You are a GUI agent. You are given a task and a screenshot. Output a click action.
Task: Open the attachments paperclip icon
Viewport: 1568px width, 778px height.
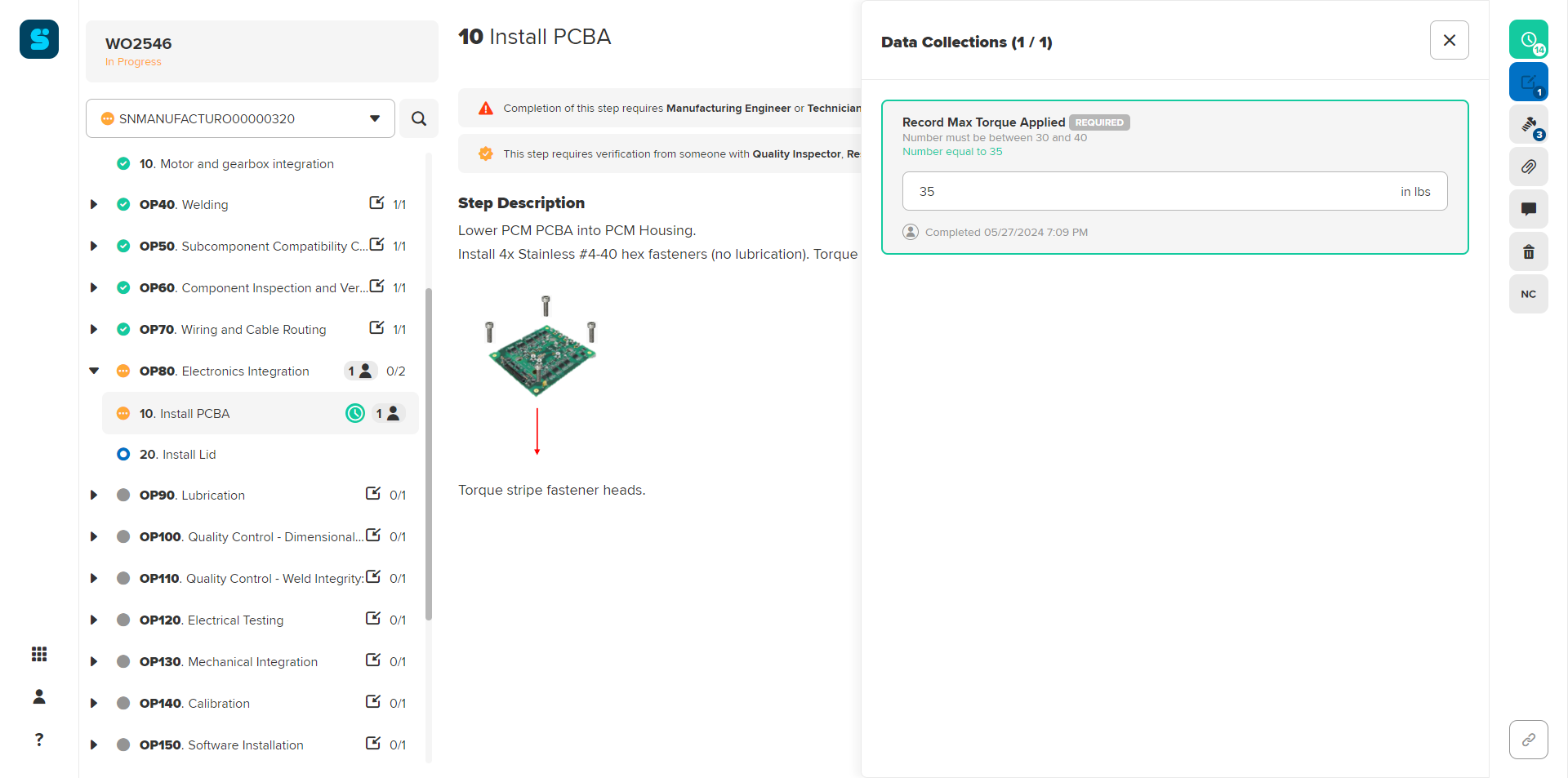[1528, 167]
